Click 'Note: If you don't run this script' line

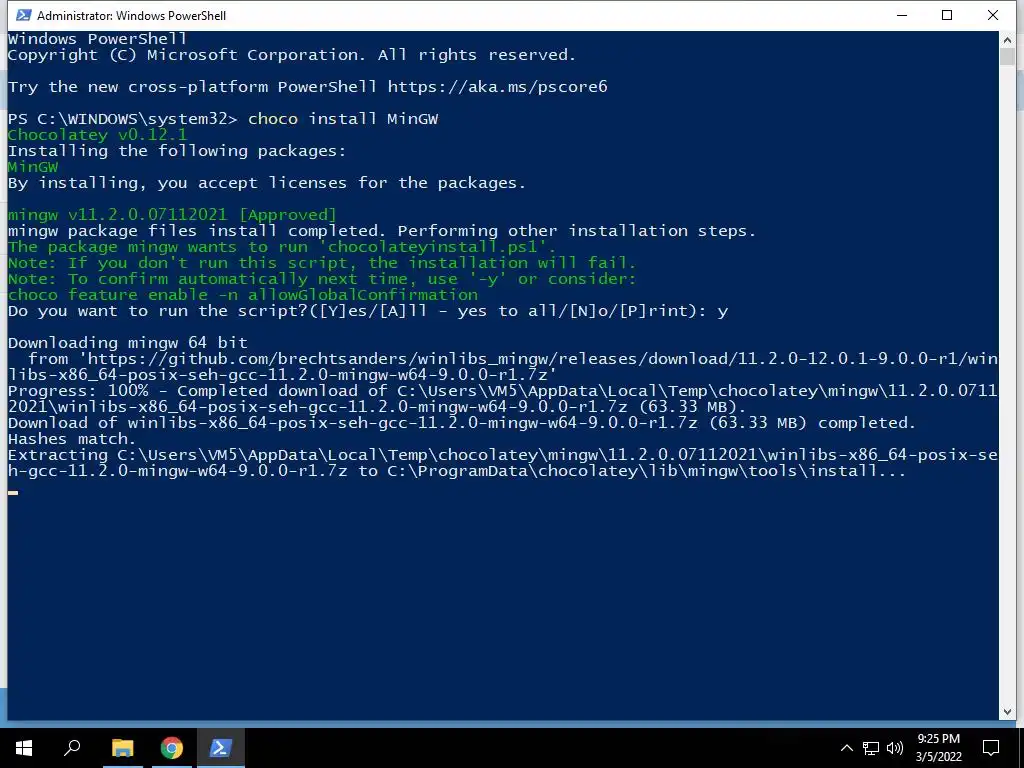[322, 263]
